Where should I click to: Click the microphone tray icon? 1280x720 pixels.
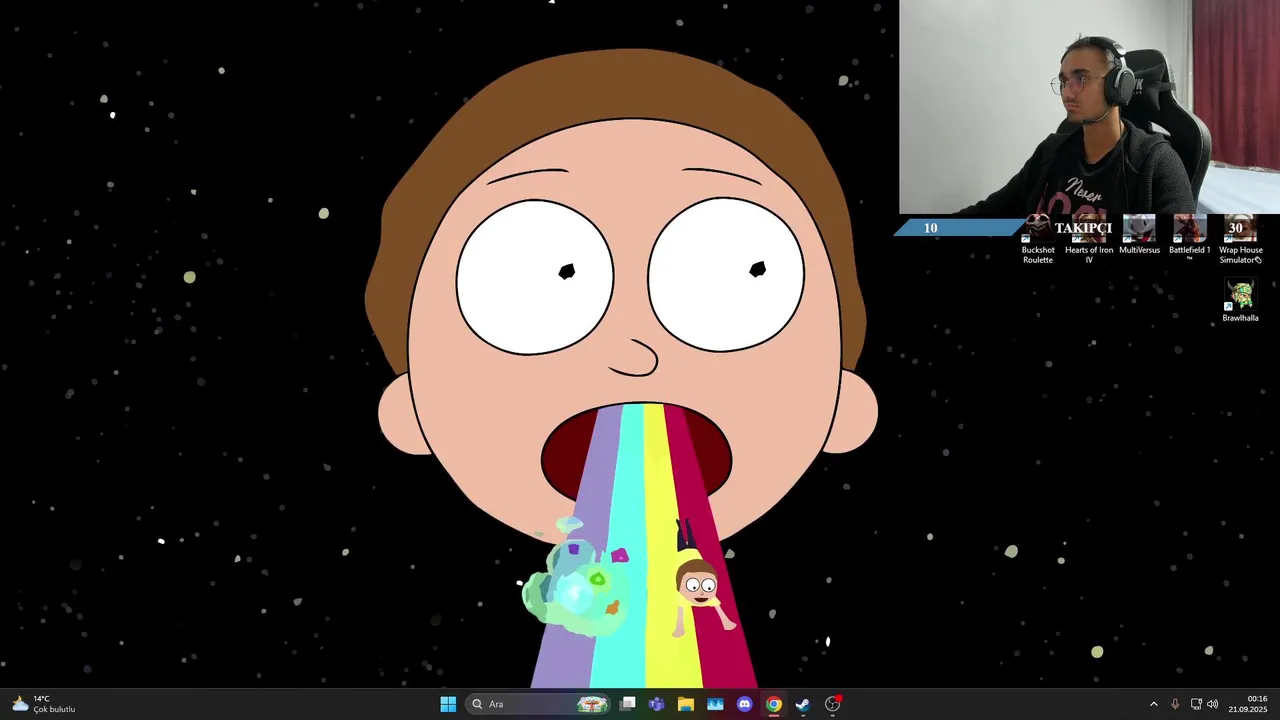click(1175, 704)
